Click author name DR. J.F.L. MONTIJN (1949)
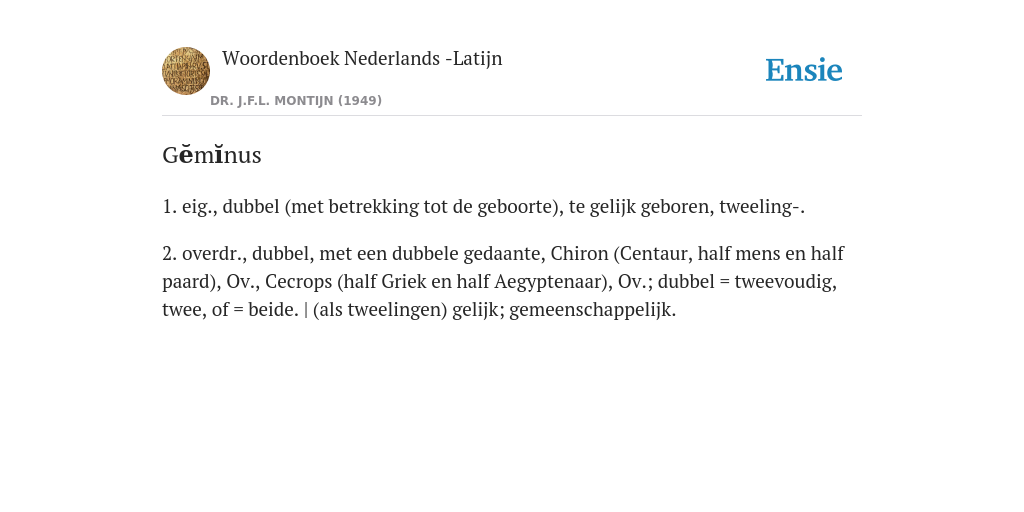 296,101
